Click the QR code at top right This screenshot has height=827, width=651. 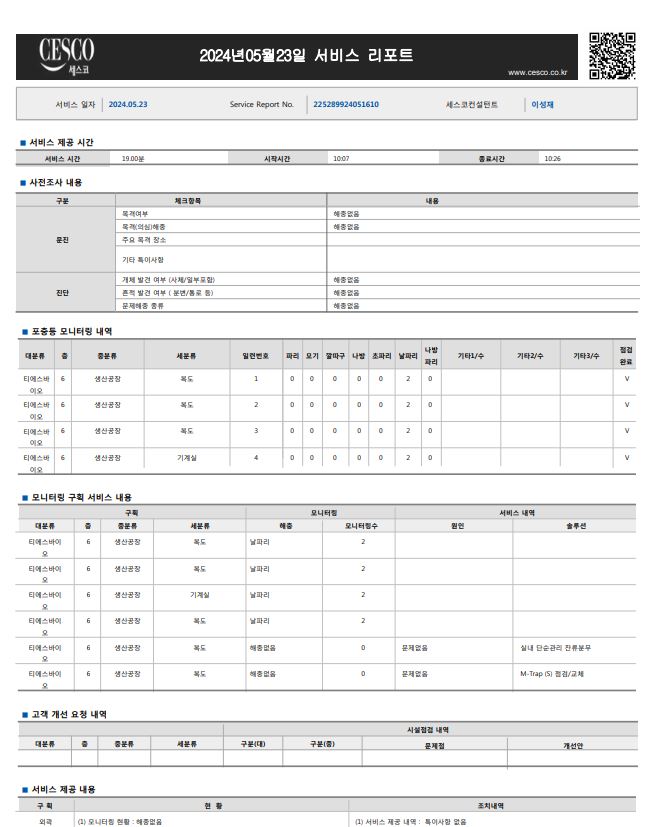point(611,56)
